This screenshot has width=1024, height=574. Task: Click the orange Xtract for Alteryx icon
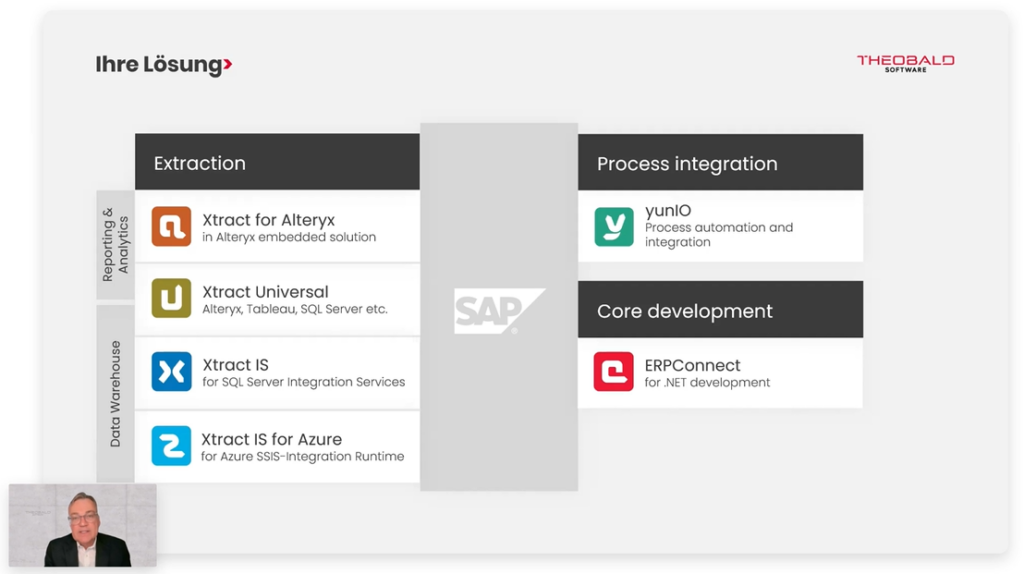point(171,226)
